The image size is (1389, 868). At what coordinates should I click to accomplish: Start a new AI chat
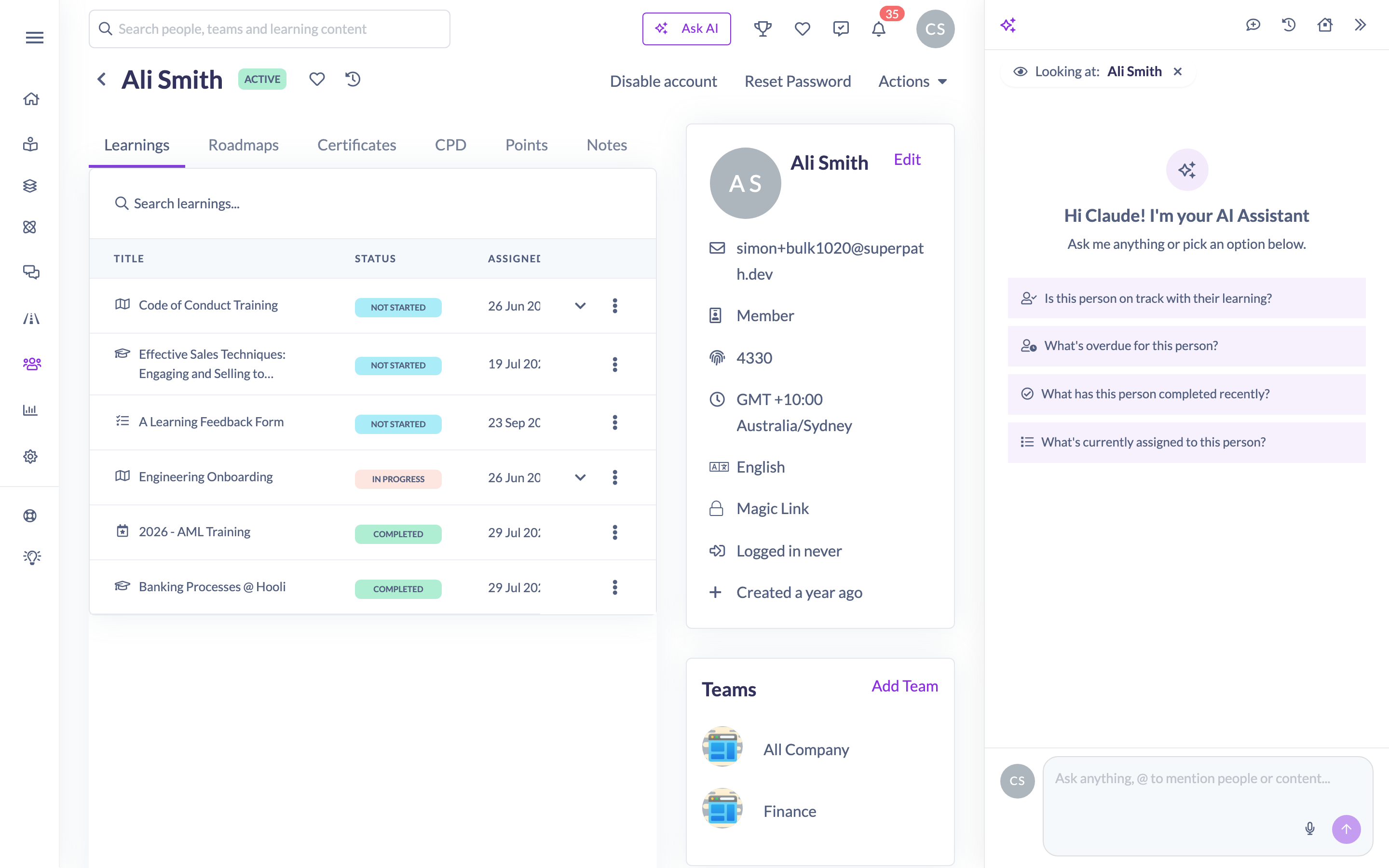tap(1253, 25)
